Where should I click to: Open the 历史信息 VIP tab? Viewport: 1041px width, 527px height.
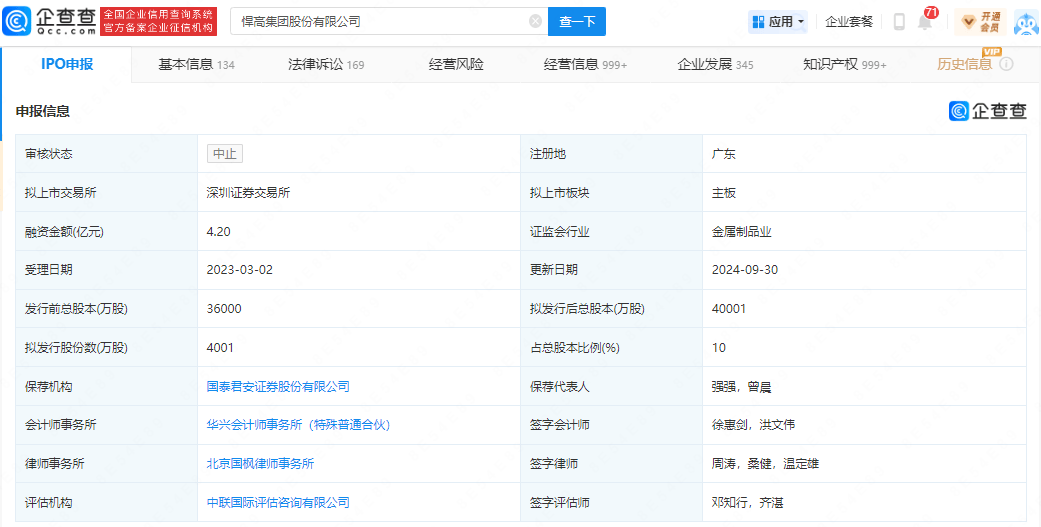[x=965, y=64]
